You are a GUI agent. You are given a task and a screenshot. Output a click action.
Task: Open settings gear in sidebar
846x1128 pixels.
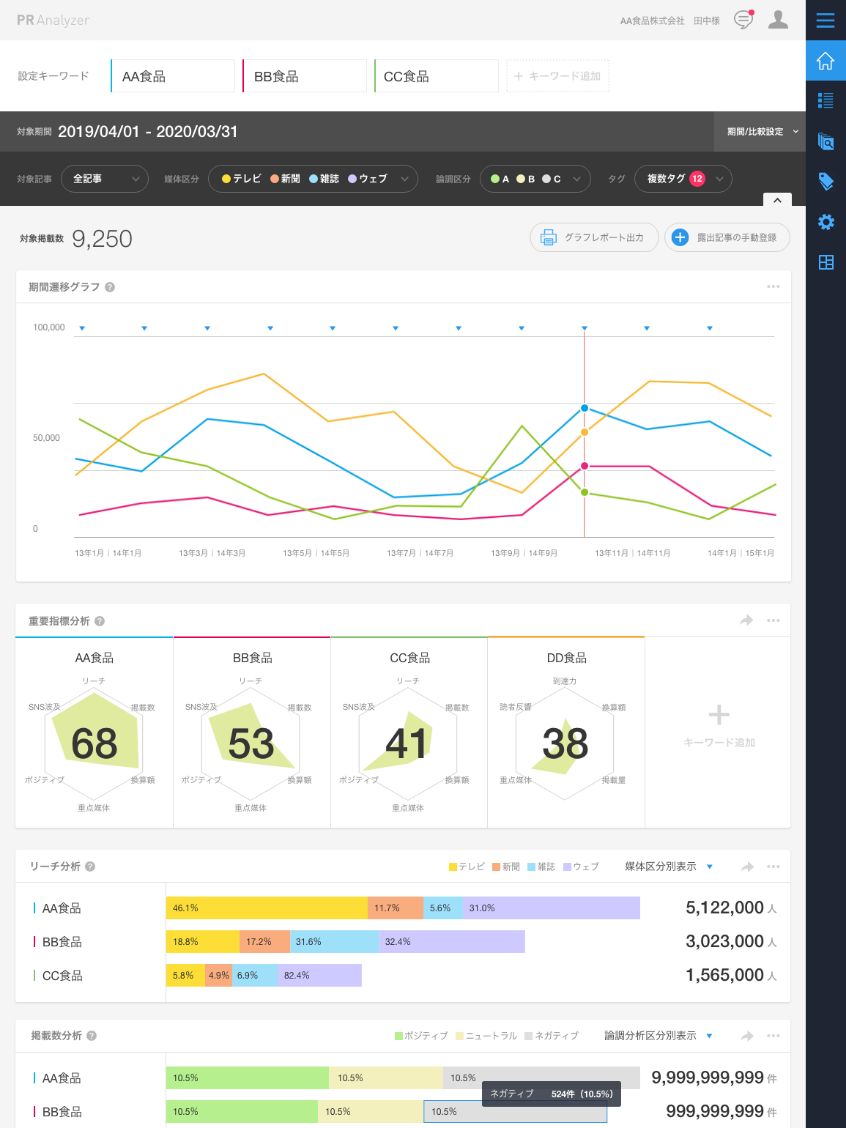click(x=825, y=222)
